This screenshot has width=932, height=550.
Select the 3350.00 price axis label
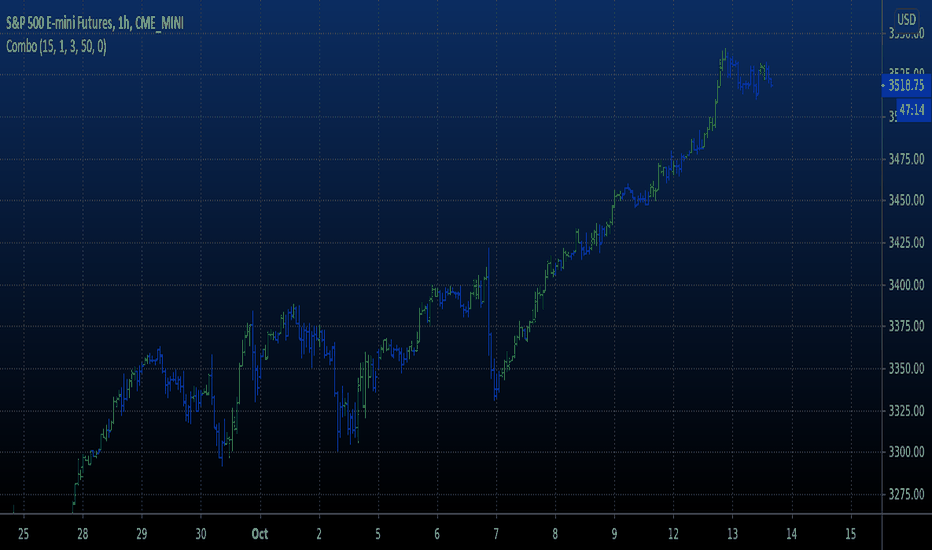pos(906,369)
